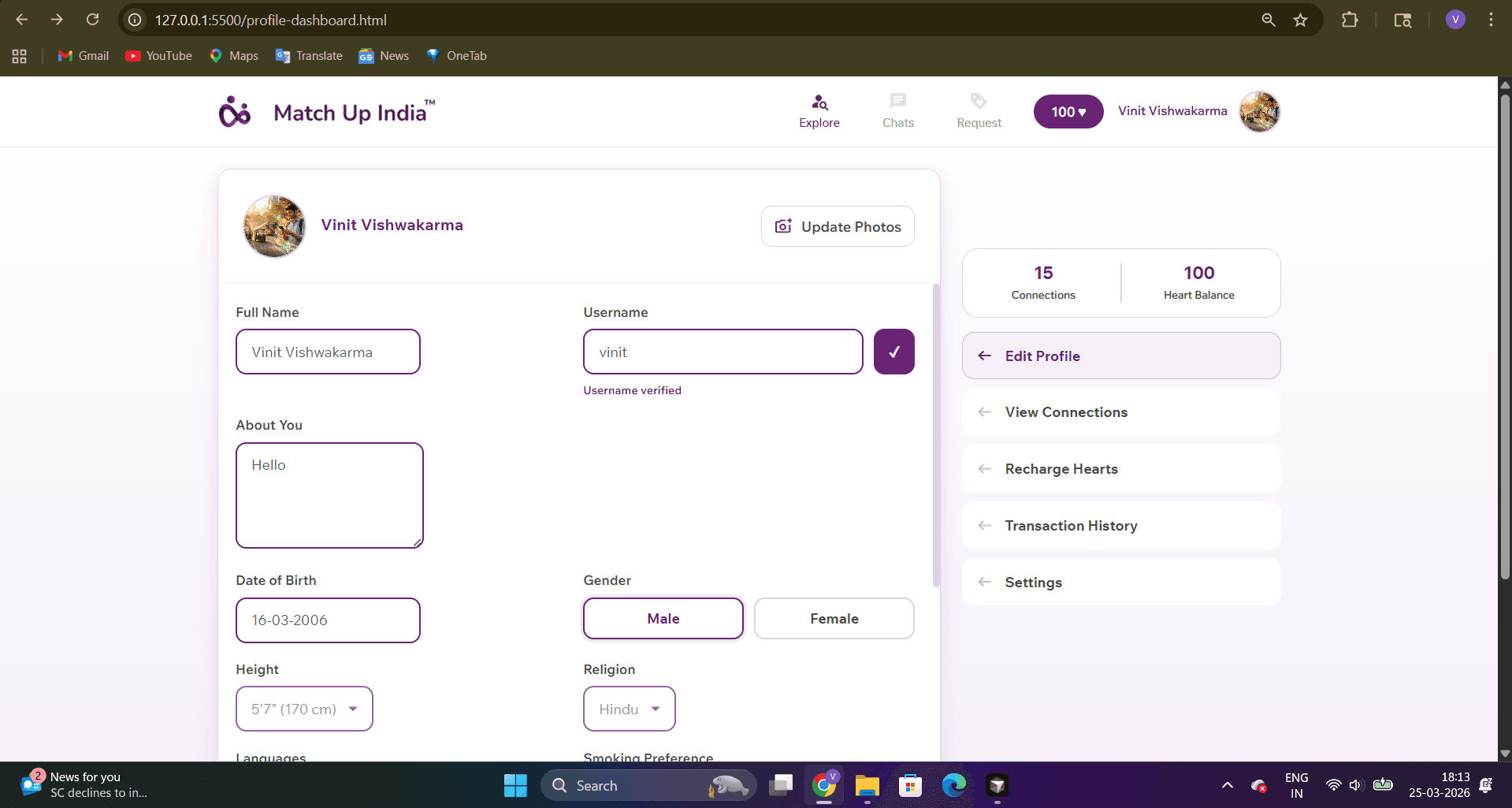Click the header profile avatar picture
1512x808 pixels.
pyautogui.click(x=1259, y=112)
